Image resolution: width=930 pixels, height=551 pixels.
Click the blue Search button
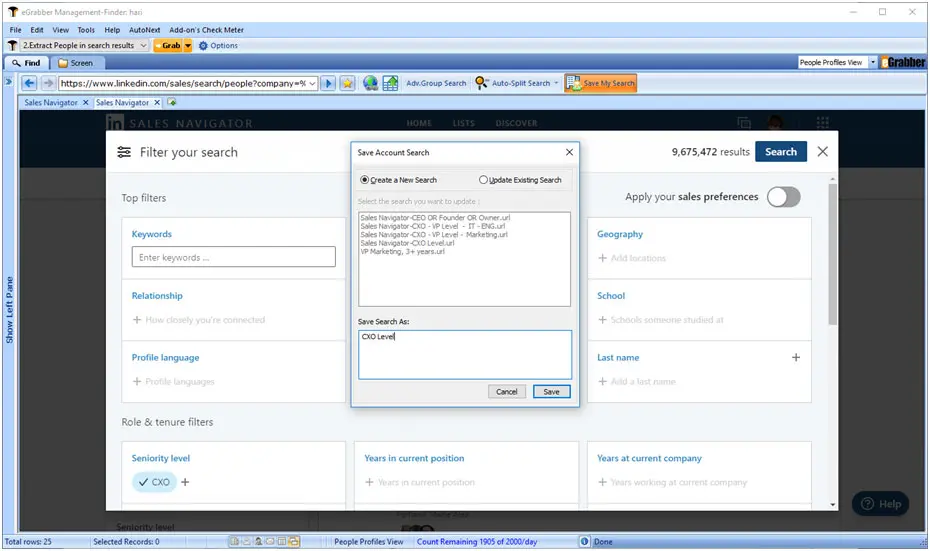(x=781, y=152)
